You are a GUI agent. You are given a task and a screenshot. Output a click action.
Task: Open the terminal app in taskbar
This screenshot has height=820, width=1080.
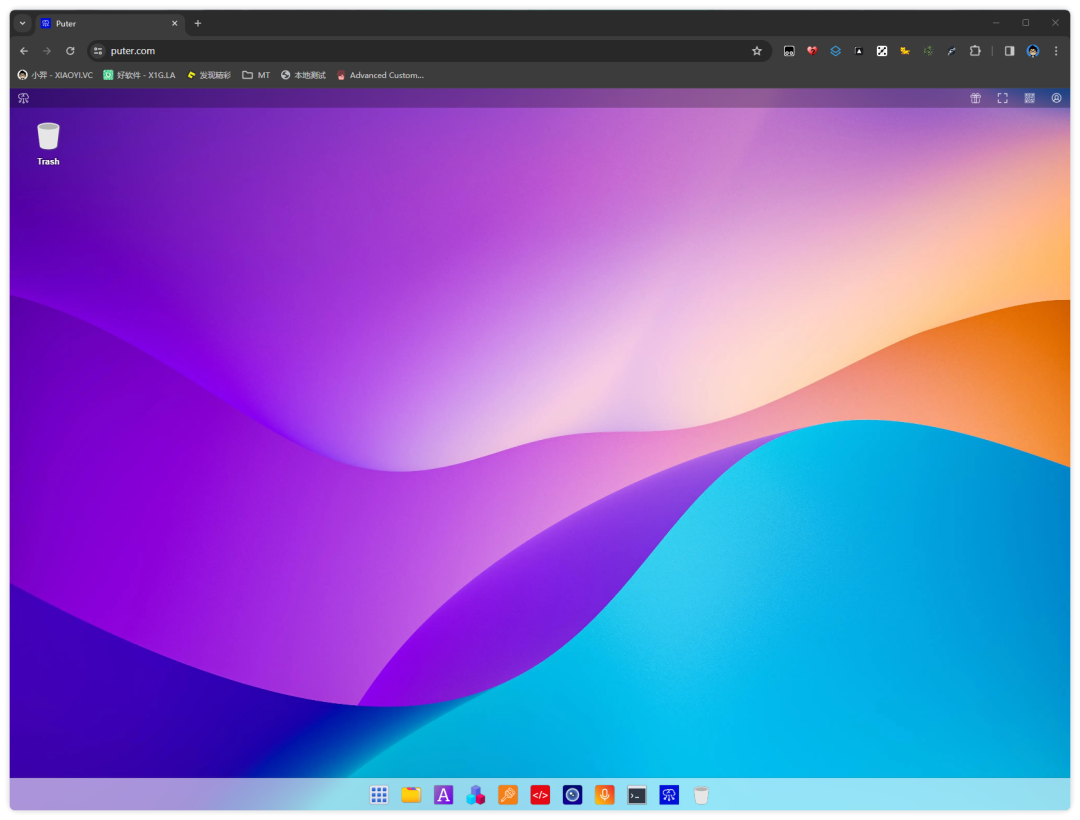click(x=637, y=795)
